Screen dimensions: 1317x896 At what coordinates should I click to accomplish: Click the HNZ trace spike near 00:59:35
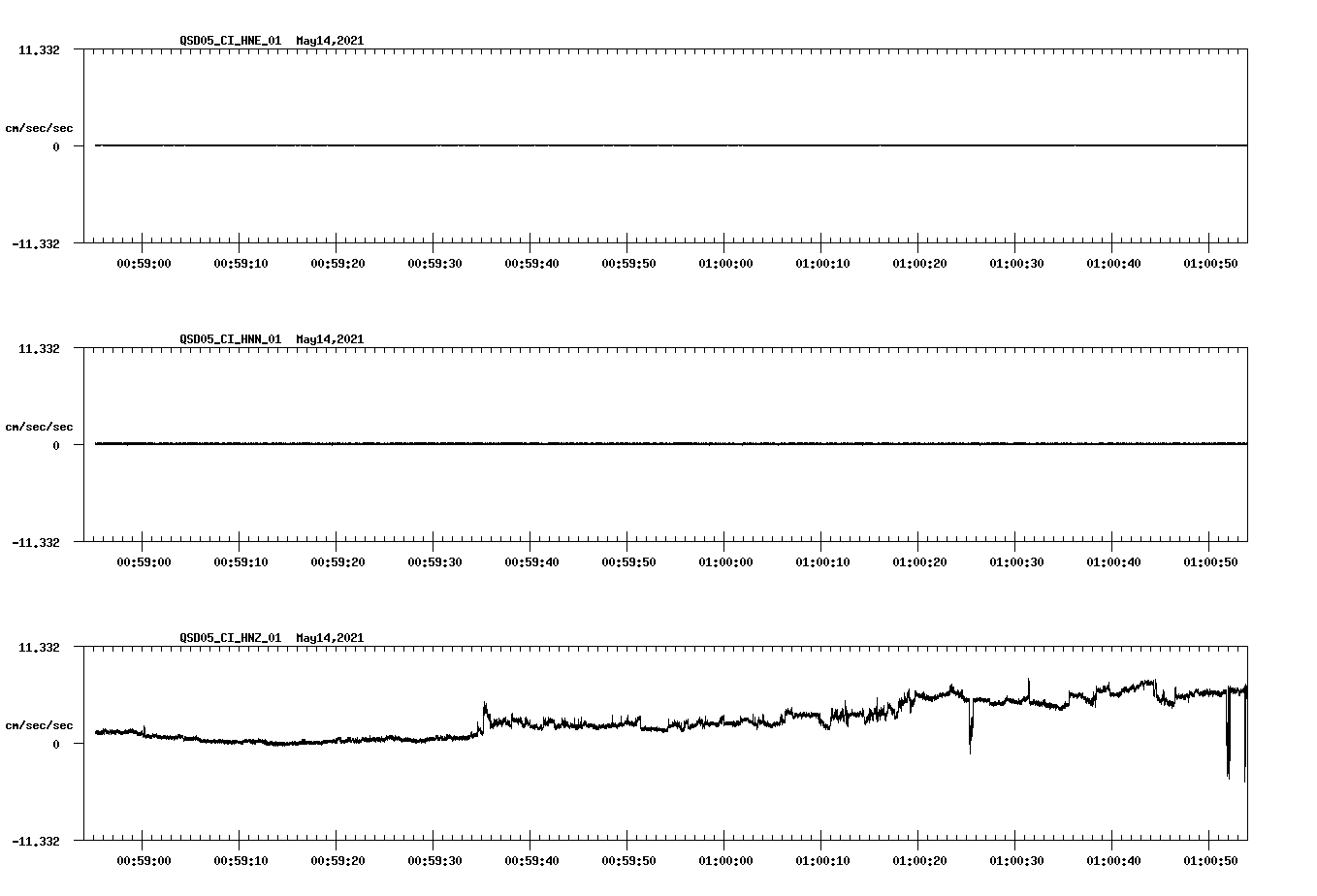coord(483,703)
